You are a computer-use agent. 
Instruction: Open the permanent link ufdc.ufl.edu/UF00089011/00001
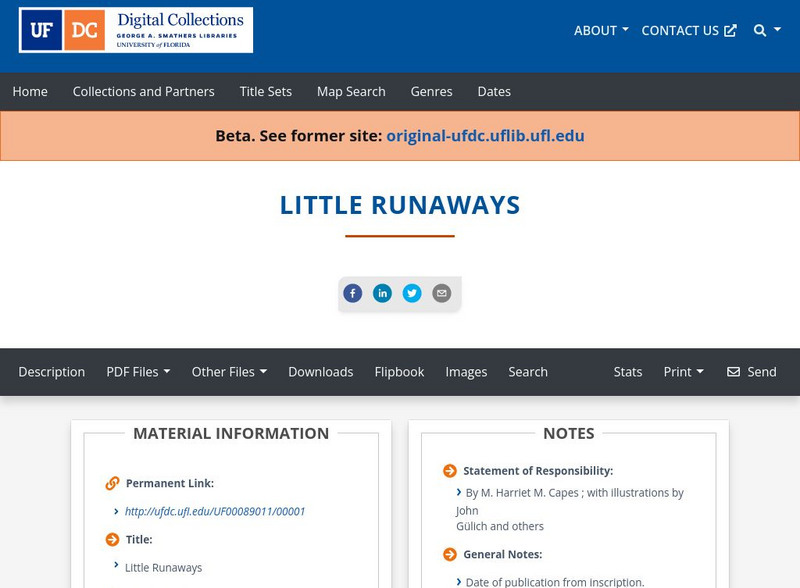point(216,510)
